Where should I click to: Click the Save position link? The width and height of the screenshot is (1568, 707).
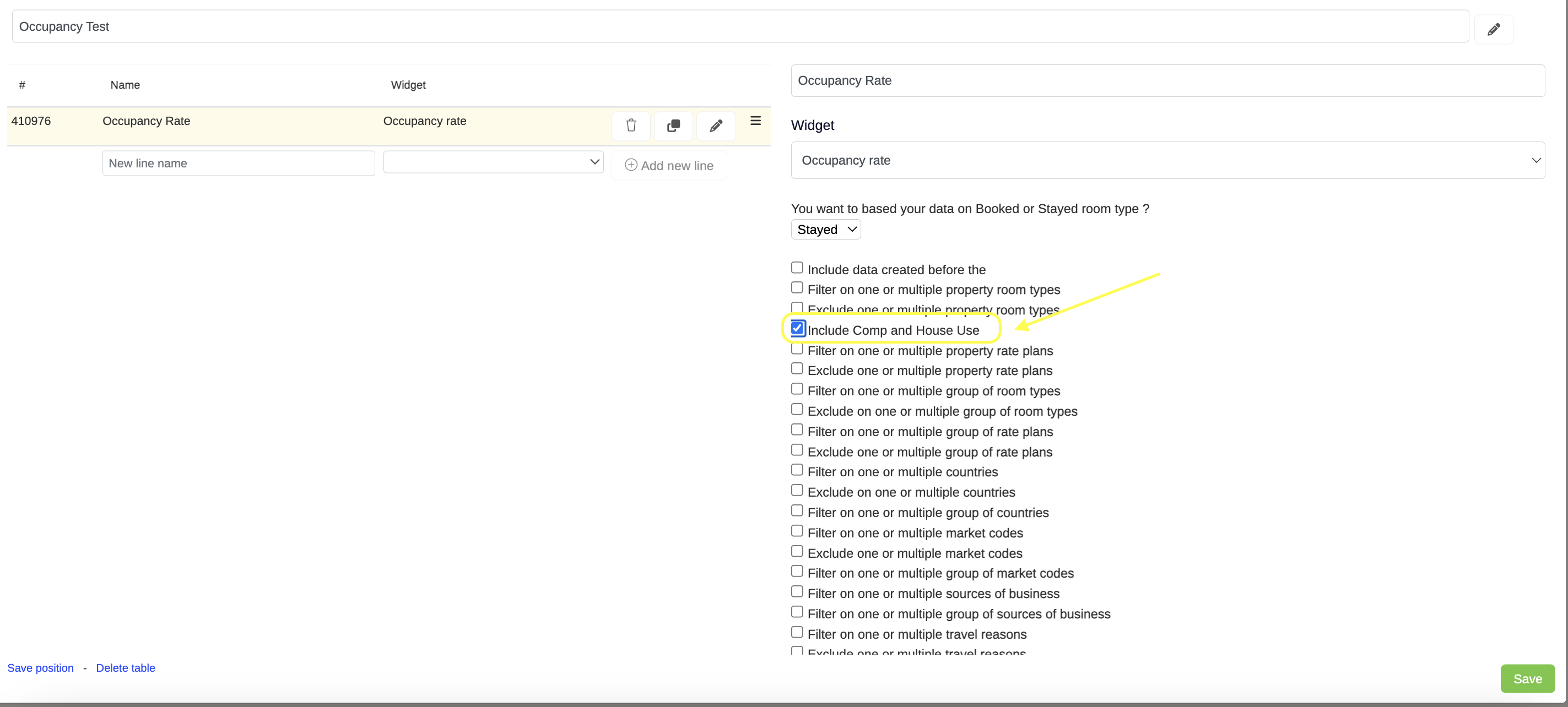click(40, 667)
